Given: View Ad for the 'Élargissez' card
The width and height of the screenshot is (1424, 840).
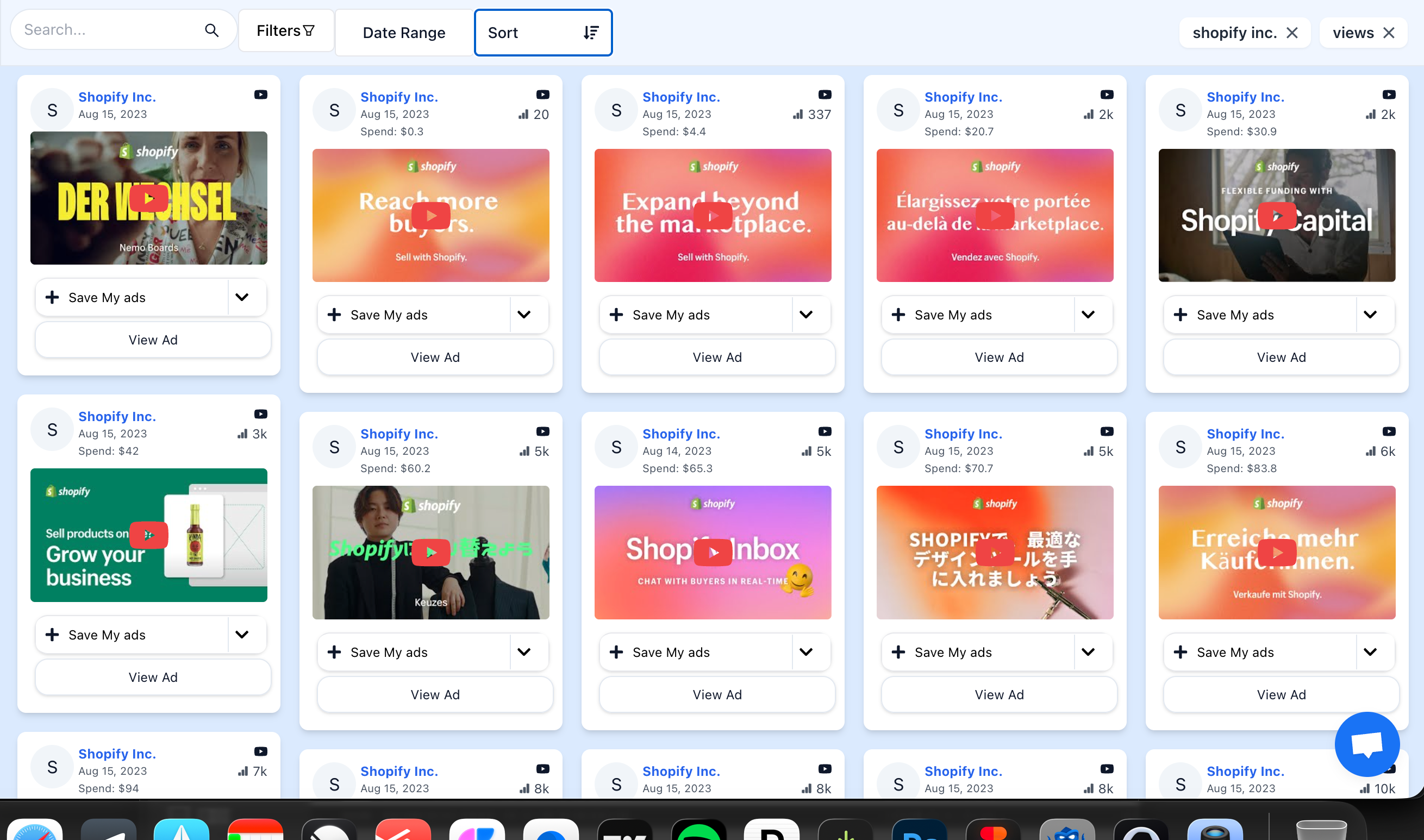Looking at the screenshot, I should 999,357.
